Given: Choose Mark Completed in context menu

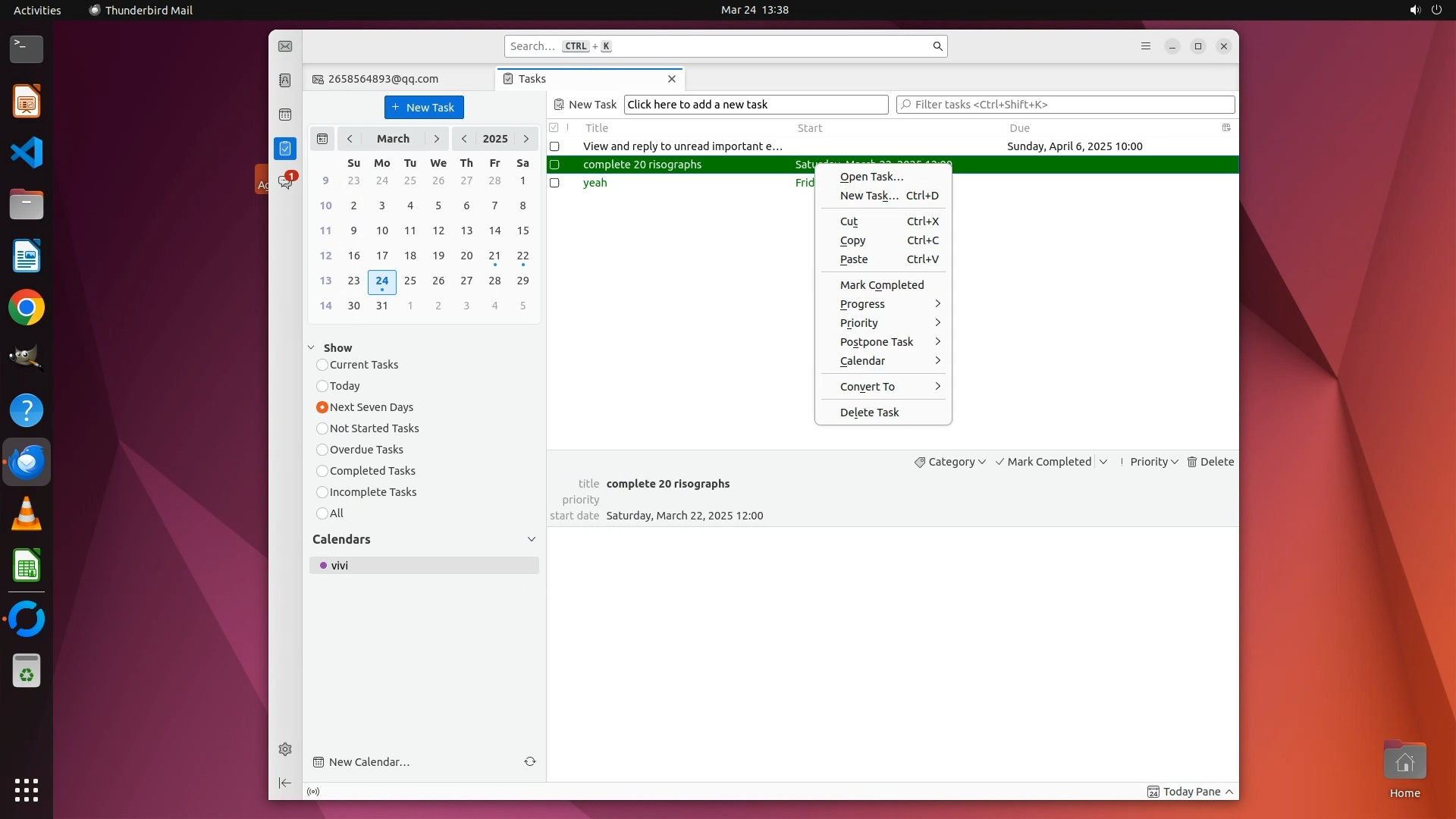Looking at the screenshot, I should point(882,285).
